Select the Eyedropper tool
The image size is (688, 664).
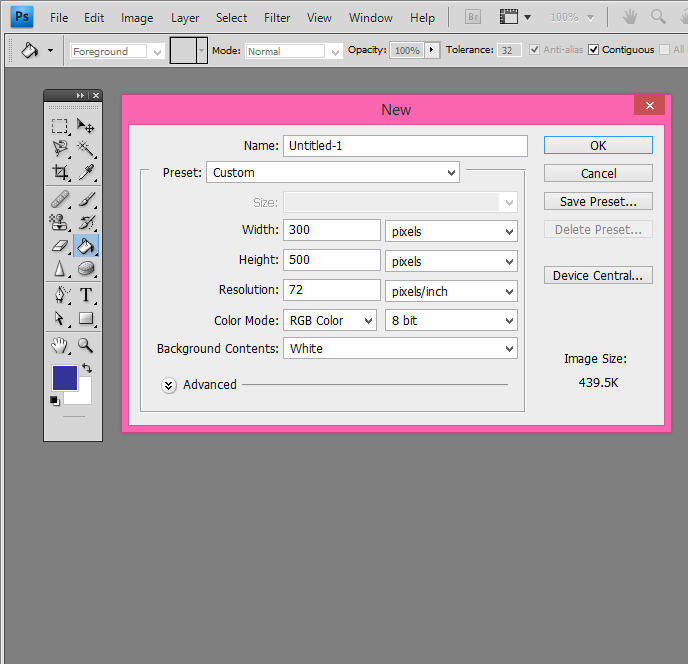point(86,172)
